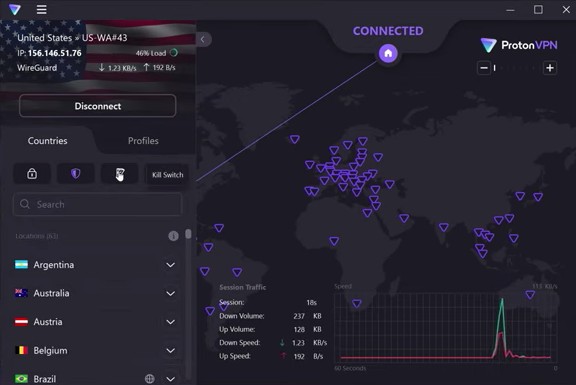Click the map zoom slider handle
The image size is (576, 385).
pos(494,68)
